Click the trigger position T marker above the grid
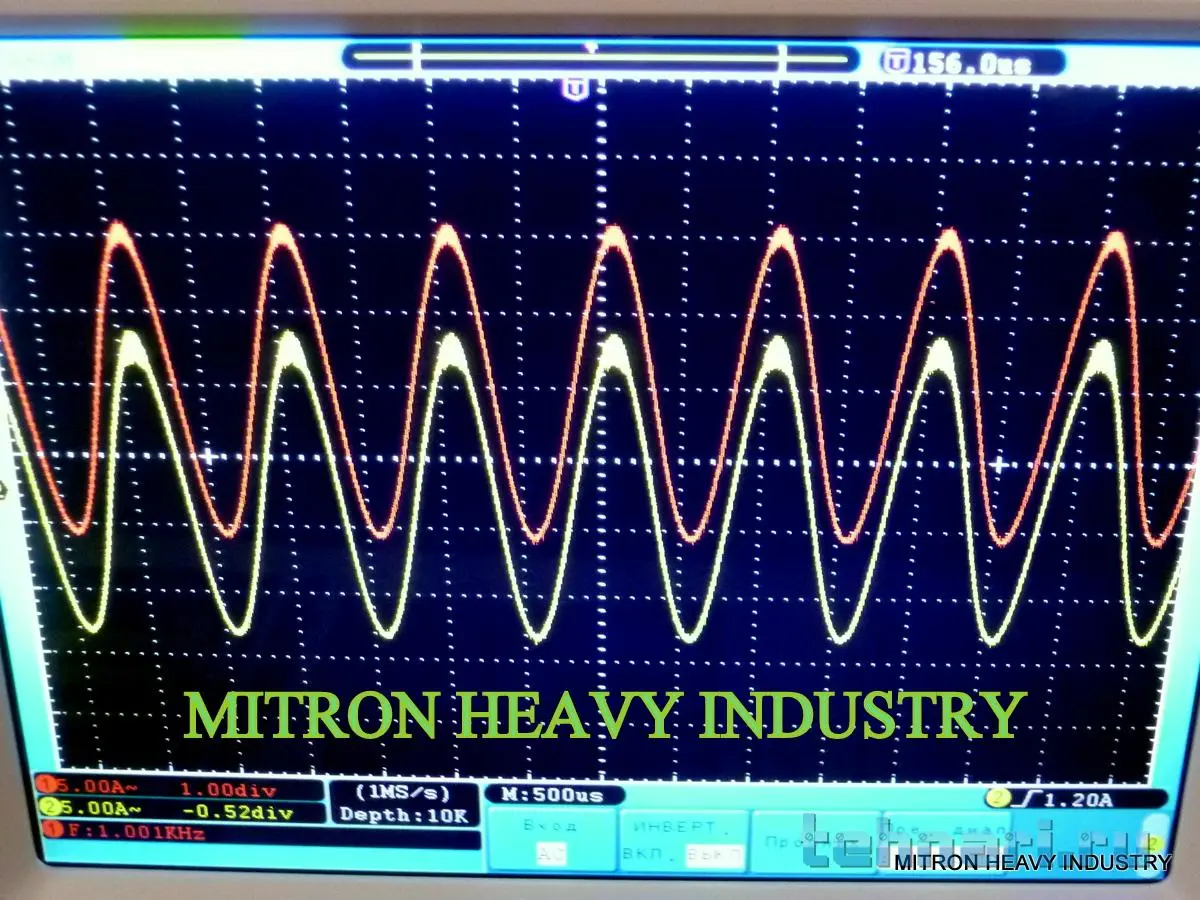The width and height of the screenshot is (1200, 900). coord(575,89)
